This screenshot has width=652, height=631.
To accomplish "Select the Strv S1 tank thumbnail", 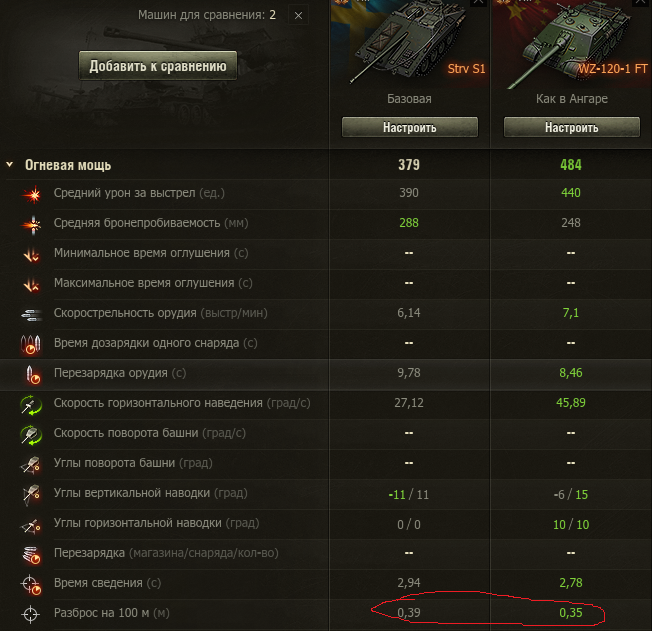I will [x=407, y=45].
